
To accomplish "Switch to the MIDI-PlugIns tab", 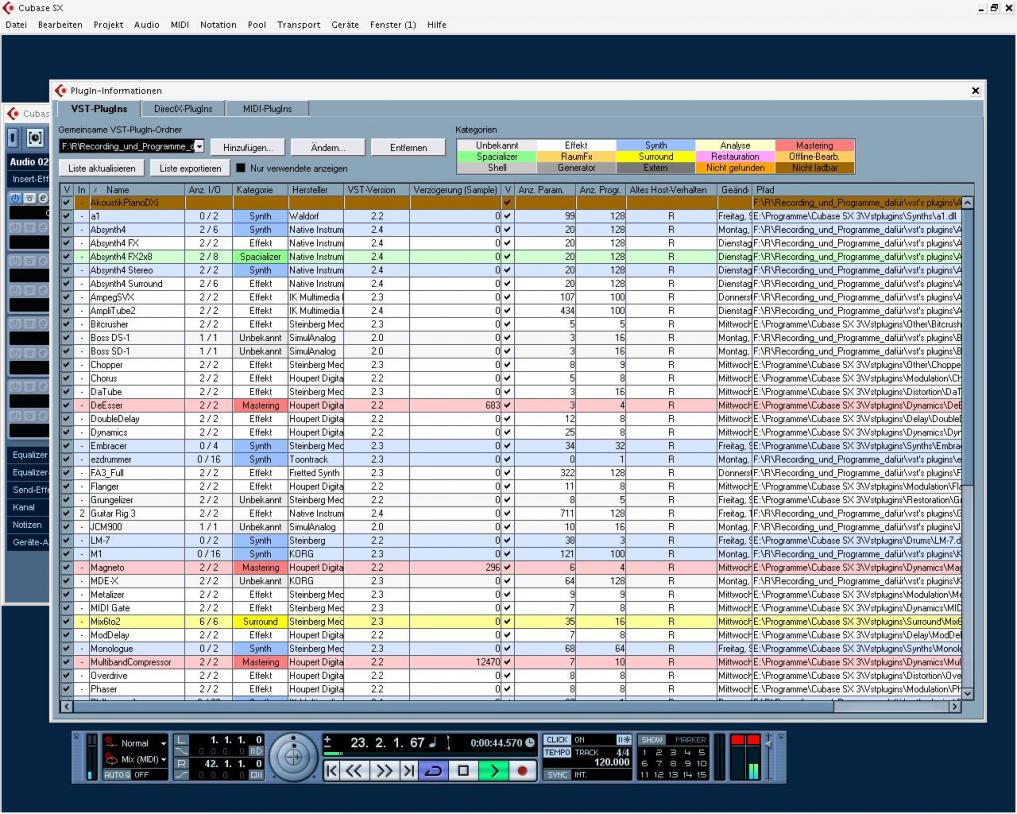I will pos(267,109).
